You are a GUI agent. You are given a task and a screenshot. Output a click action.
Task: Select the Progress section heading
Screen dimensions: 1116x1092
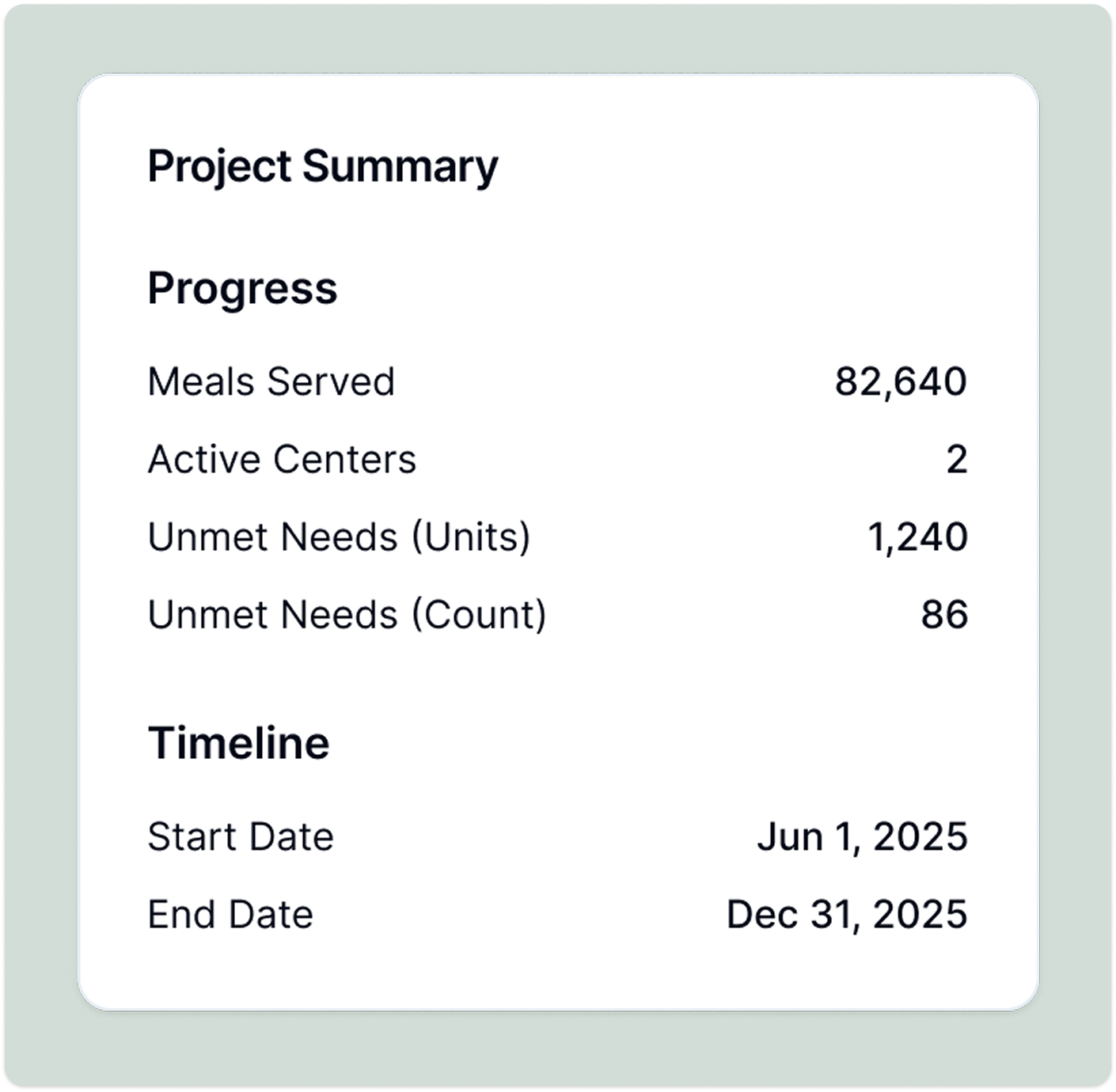pos(242,290)
